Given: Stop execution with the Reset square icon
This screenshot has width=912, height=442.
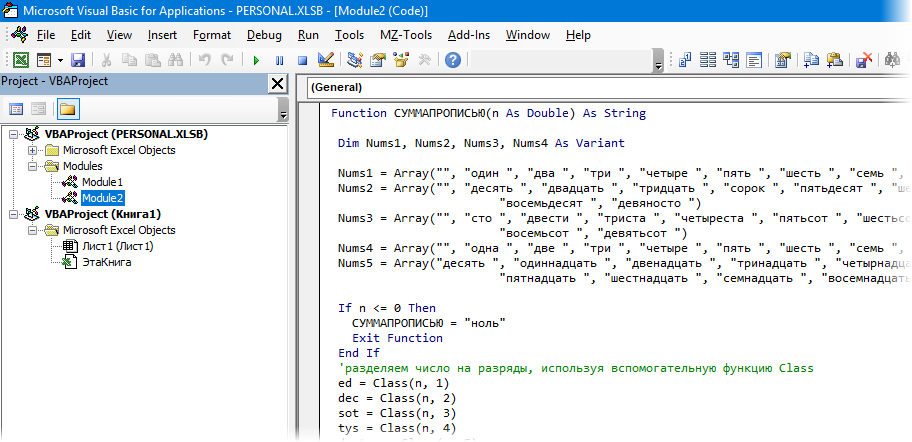Looking at the screenshot, I should pos(302,60).
